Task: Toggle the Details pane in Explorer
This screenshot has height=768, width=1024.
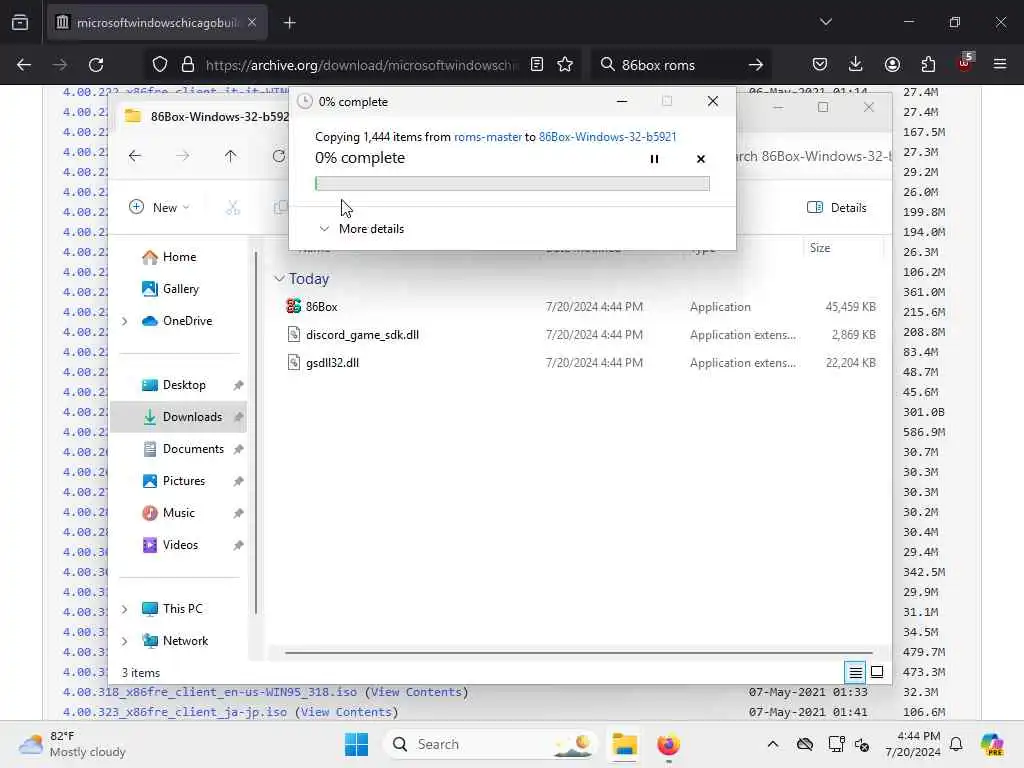Action: click(x=837, y=208)
